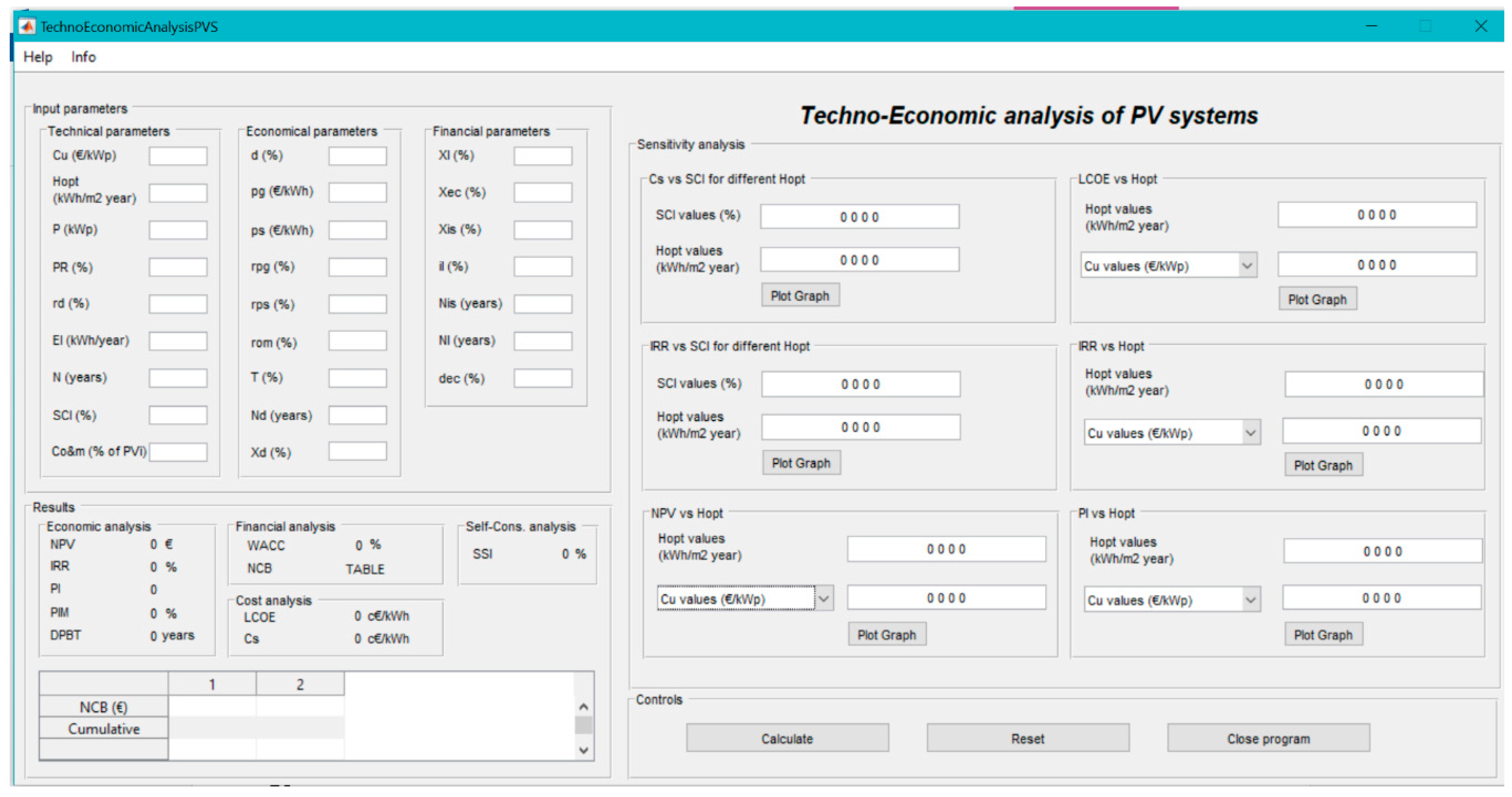Expand Cu values dropdown in LCOE vs Hopt
The width and height of the screenshot is (1512, 797).
[x=1247, y=266]
